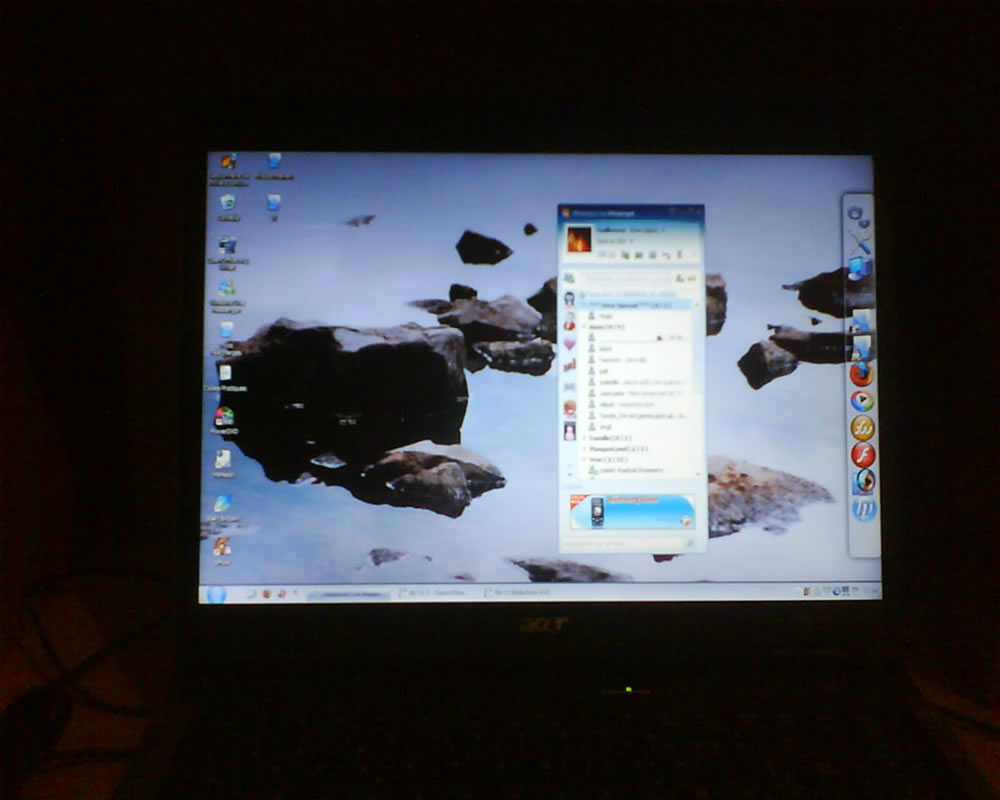Collapse the Amis contact group

(x=584, y=327)
